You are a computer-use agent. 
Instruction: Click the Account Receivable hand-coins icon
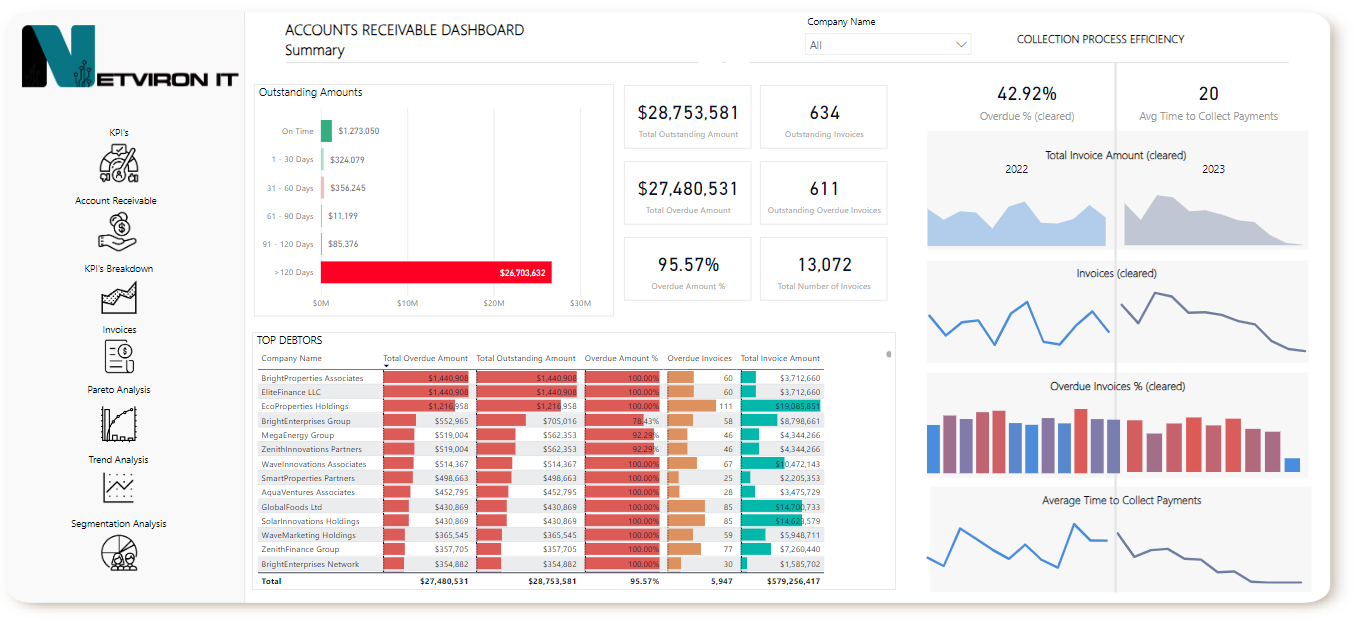pos(117,232)
